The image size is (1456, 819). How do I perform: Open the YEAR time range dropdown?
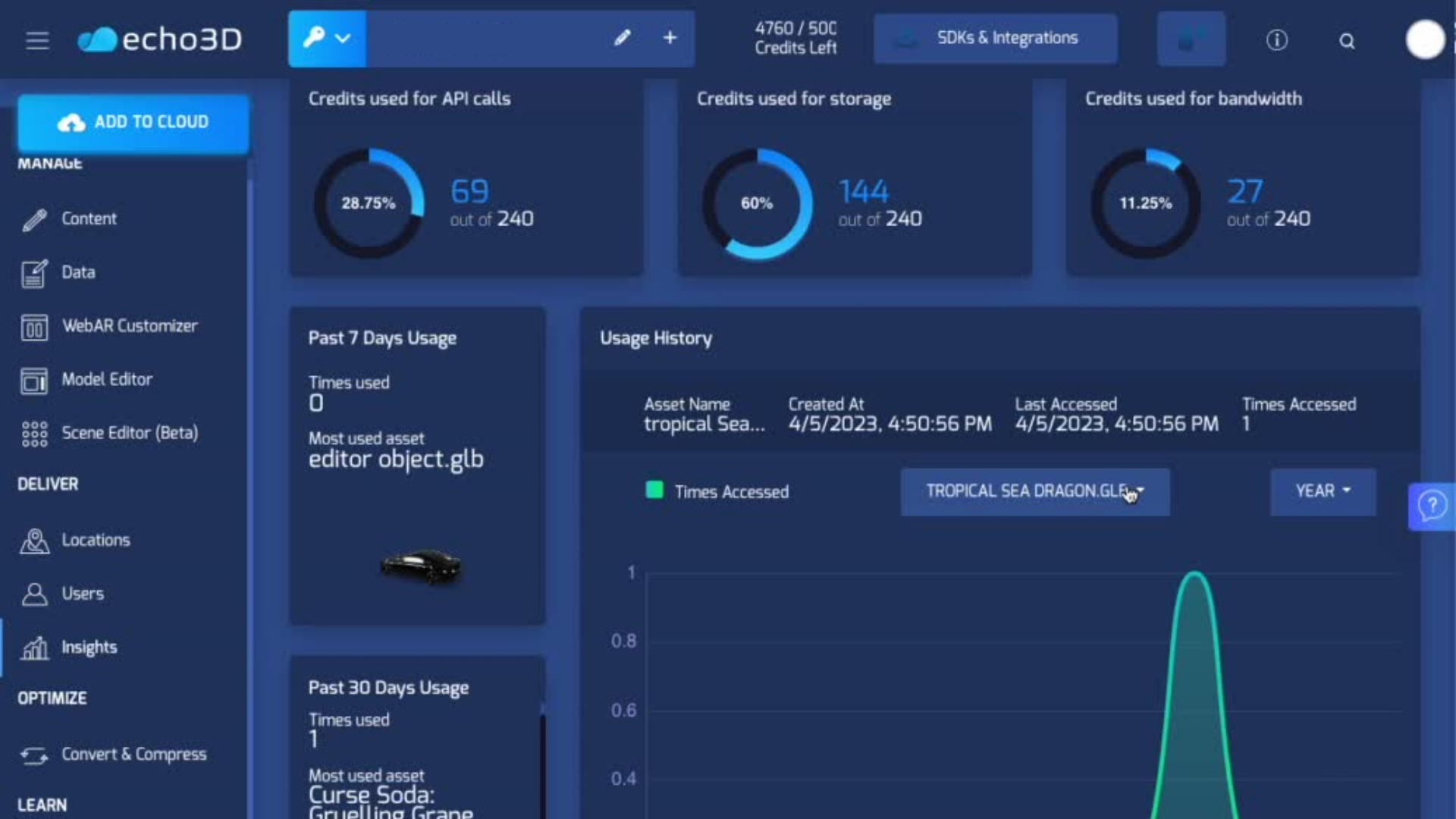pos(1322,491)
